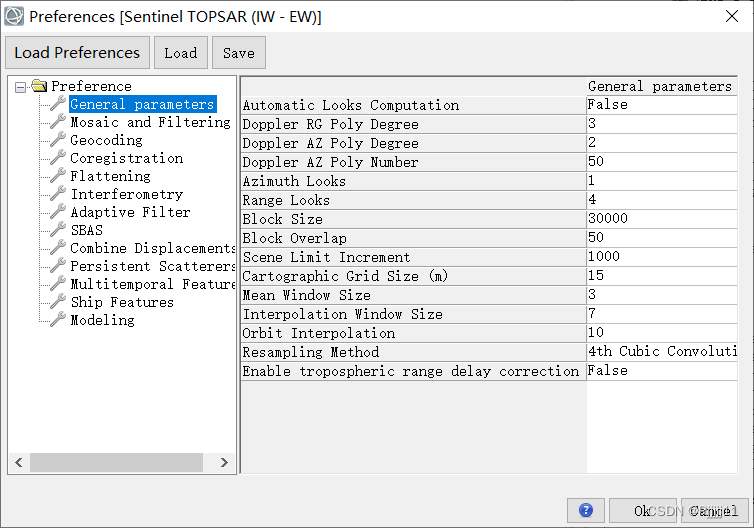Edit Doppler RG Poly Degree value 3
This screenshot has width=754, height=528.
point(662,124)
